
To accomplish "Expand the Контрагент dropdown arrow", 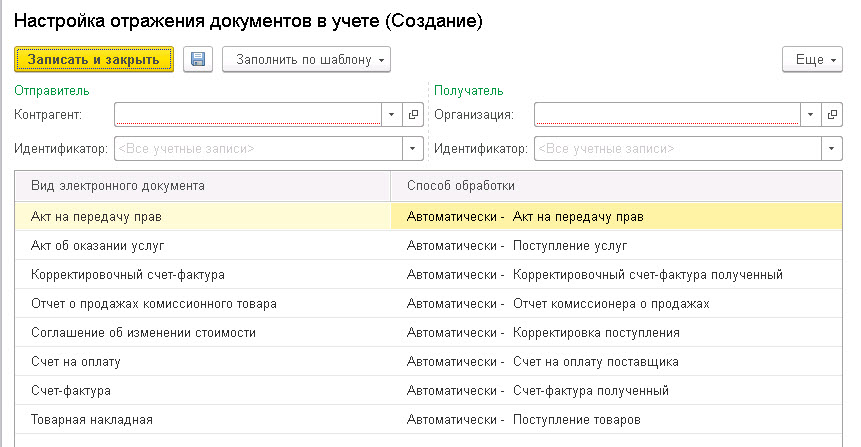I will click(392, 115).
